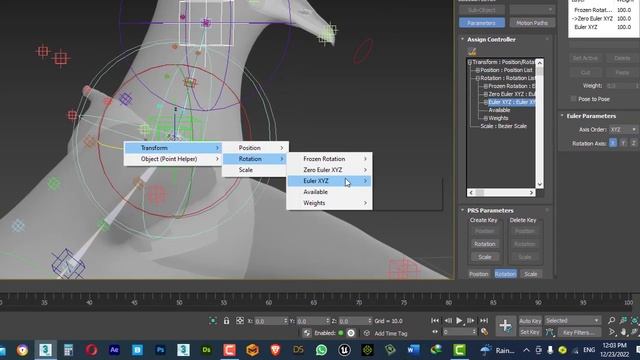
Task: Click the Assign Controller icon button
Action: 472,52
